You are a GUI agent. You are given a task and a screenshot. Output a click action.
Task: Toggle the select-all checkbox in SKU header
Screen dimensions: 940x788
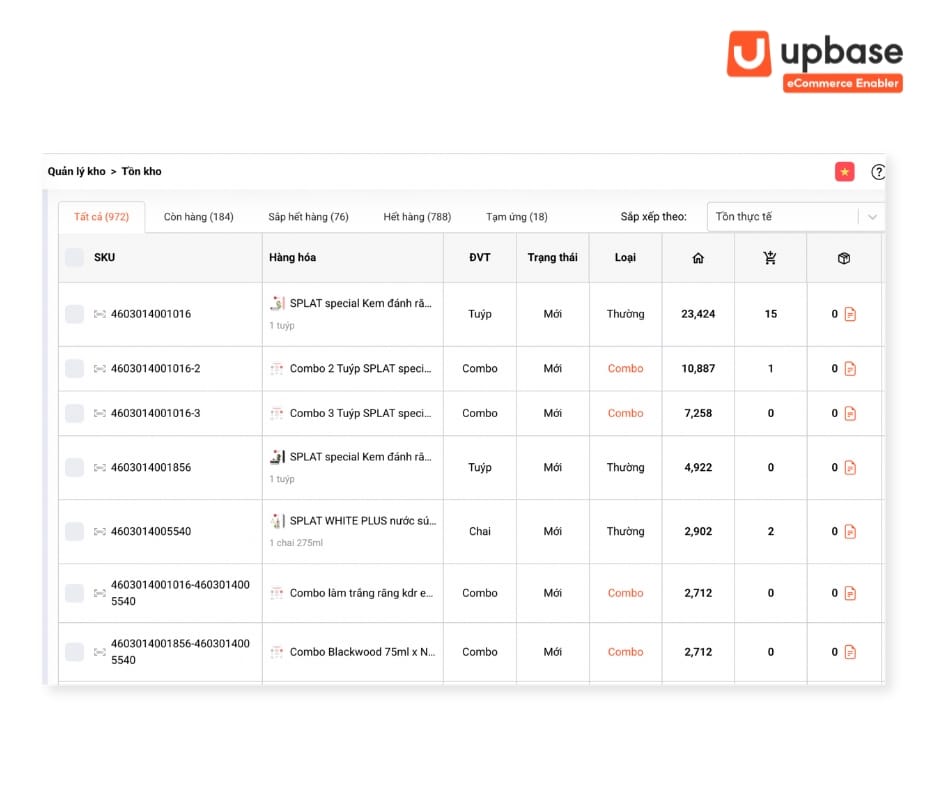point(74,257)
